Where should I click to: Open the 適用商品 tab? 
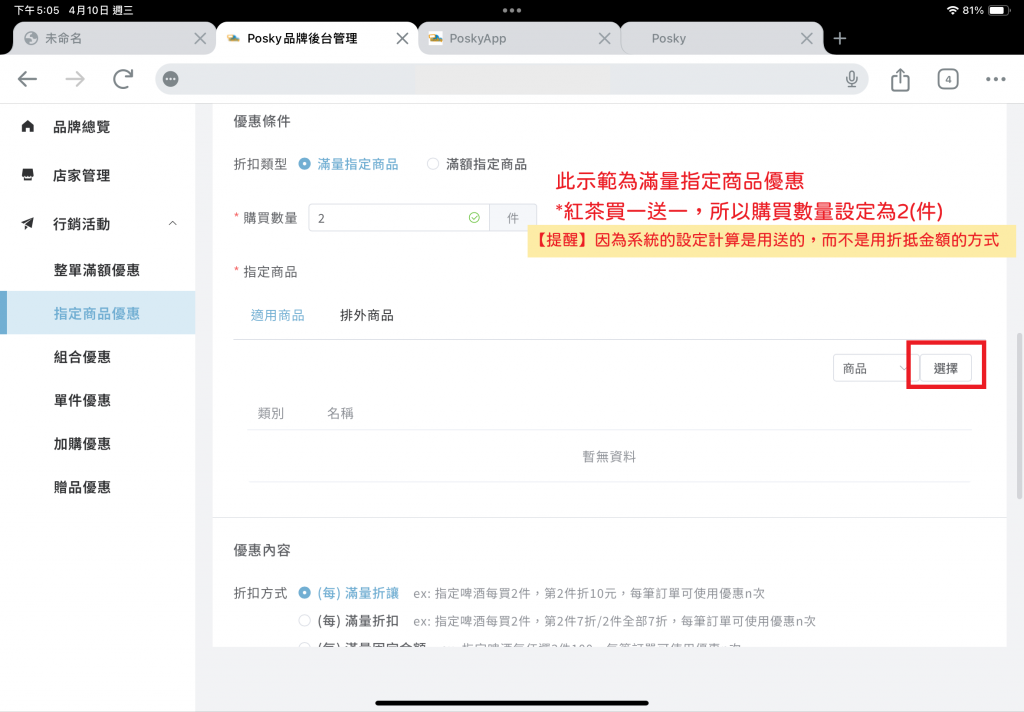278,316
